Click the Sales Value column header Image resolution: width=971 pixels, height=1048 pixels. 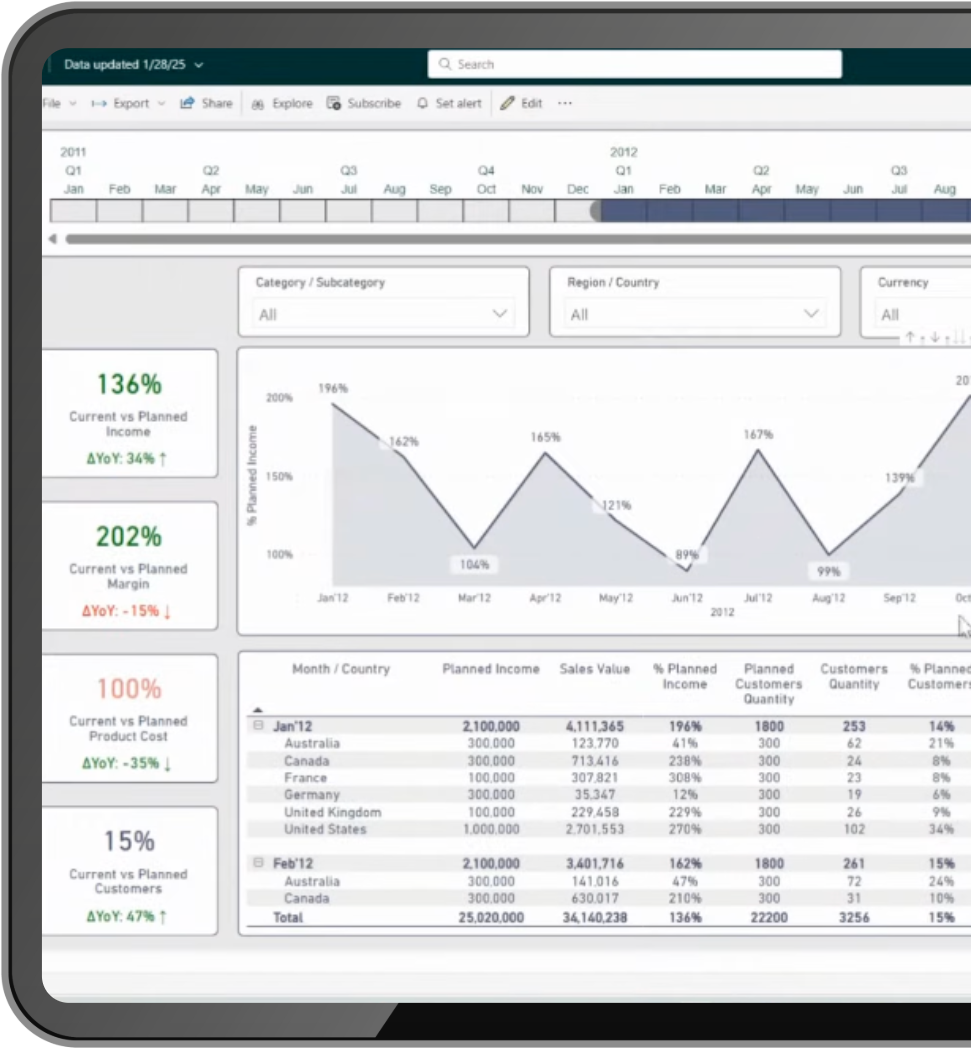tap(594, 669)
